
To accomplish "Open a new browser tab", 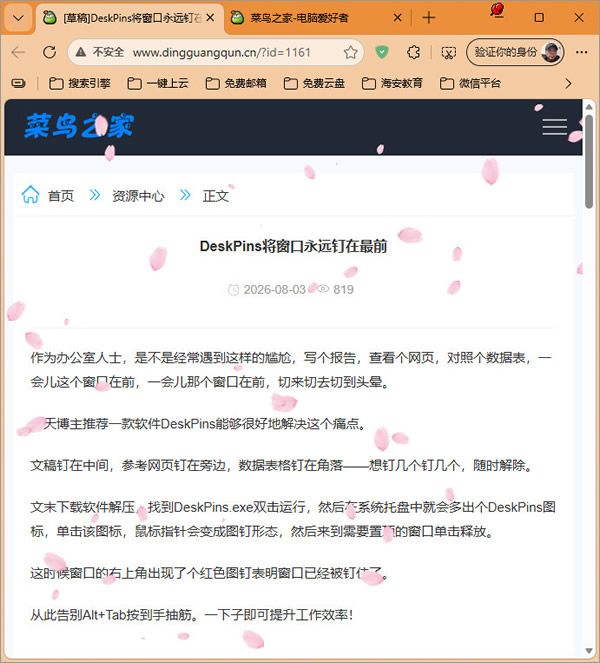I will pyautogui.click(x=428, y=18).
